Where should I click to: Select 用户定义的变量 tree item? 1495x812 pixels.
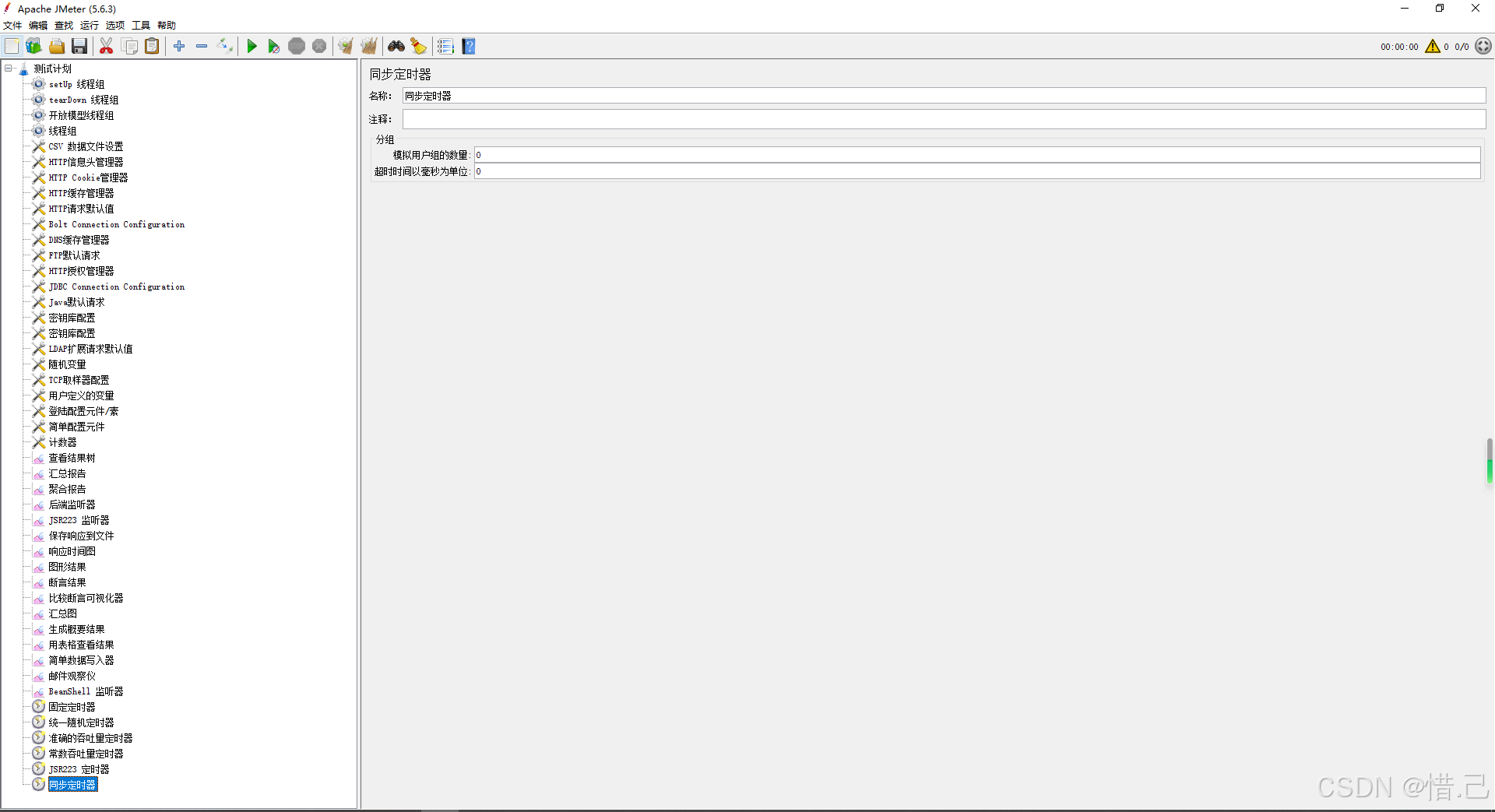click(81, 395)
